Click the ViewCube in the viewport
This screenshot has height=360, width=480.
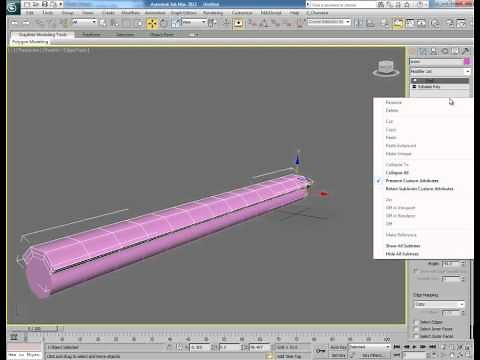click(386, 68)
